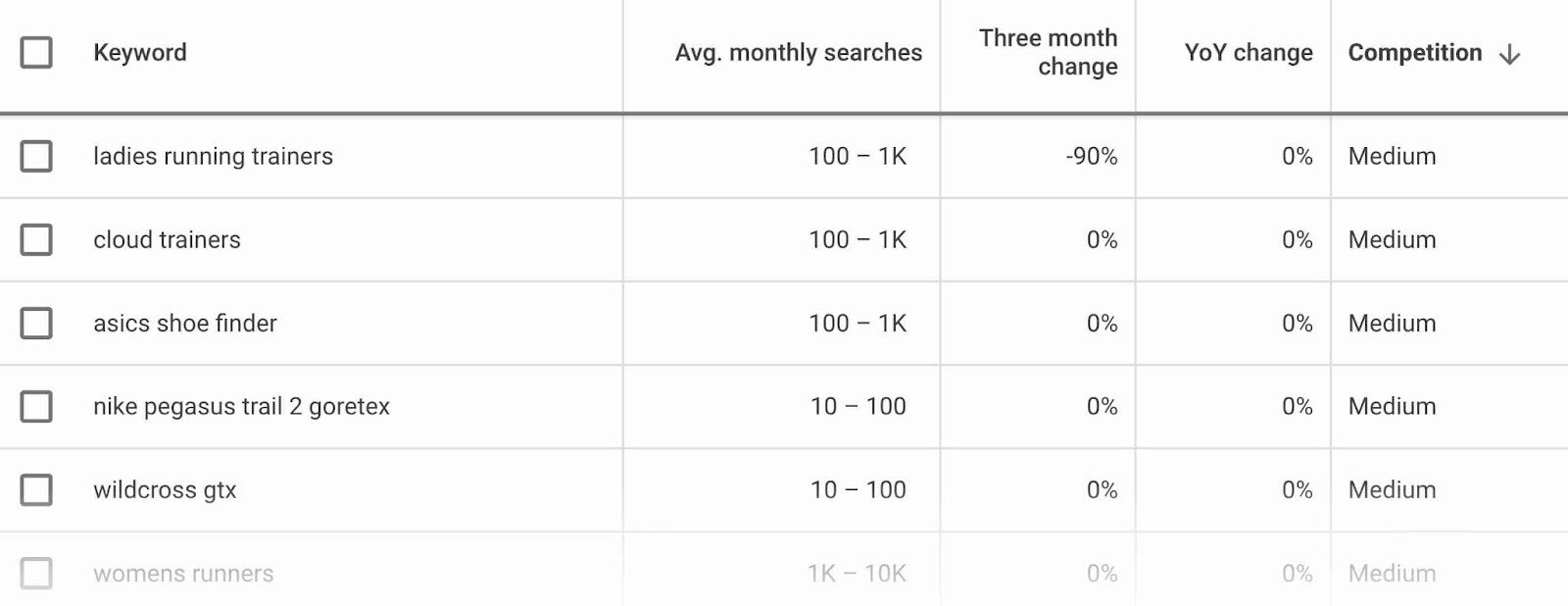Open the wildcross gtx keyword
This screenshot has width=1568, height=606.
[x=165, y=489]
